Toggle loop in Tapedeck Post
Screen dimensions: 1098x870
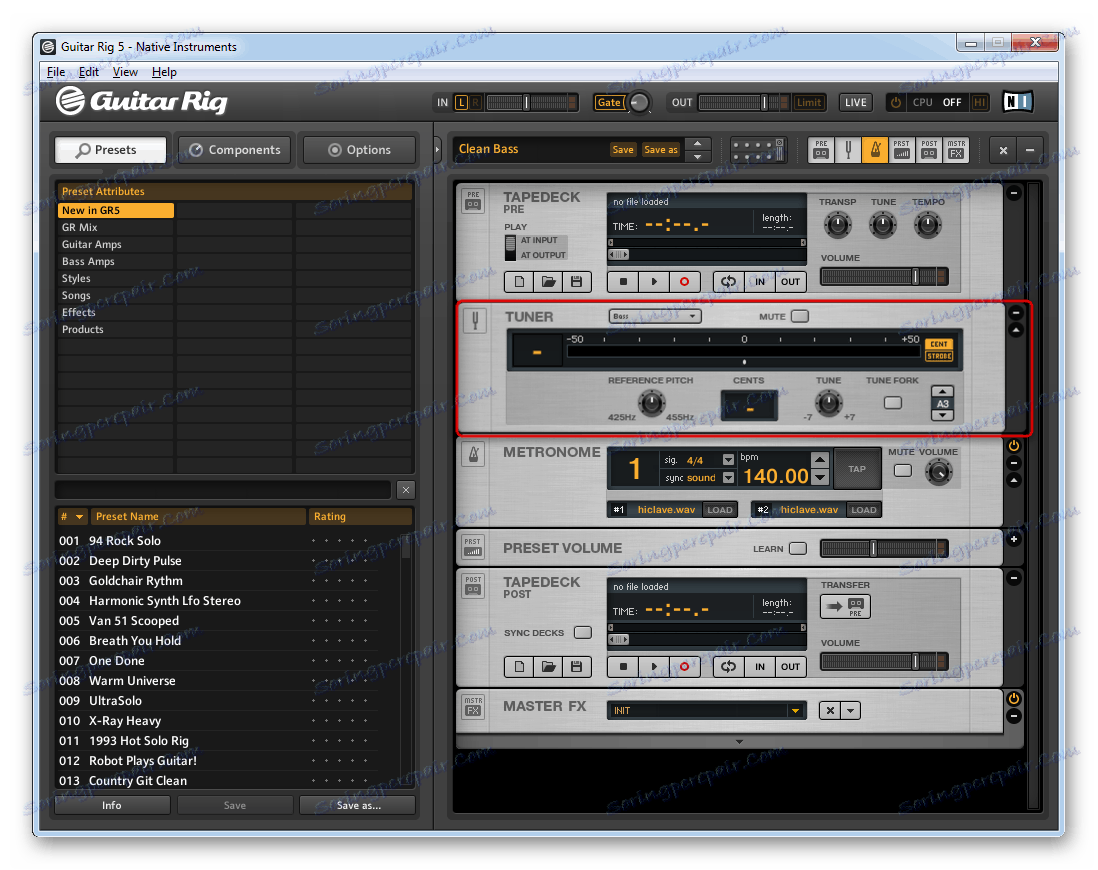[729, 666]
